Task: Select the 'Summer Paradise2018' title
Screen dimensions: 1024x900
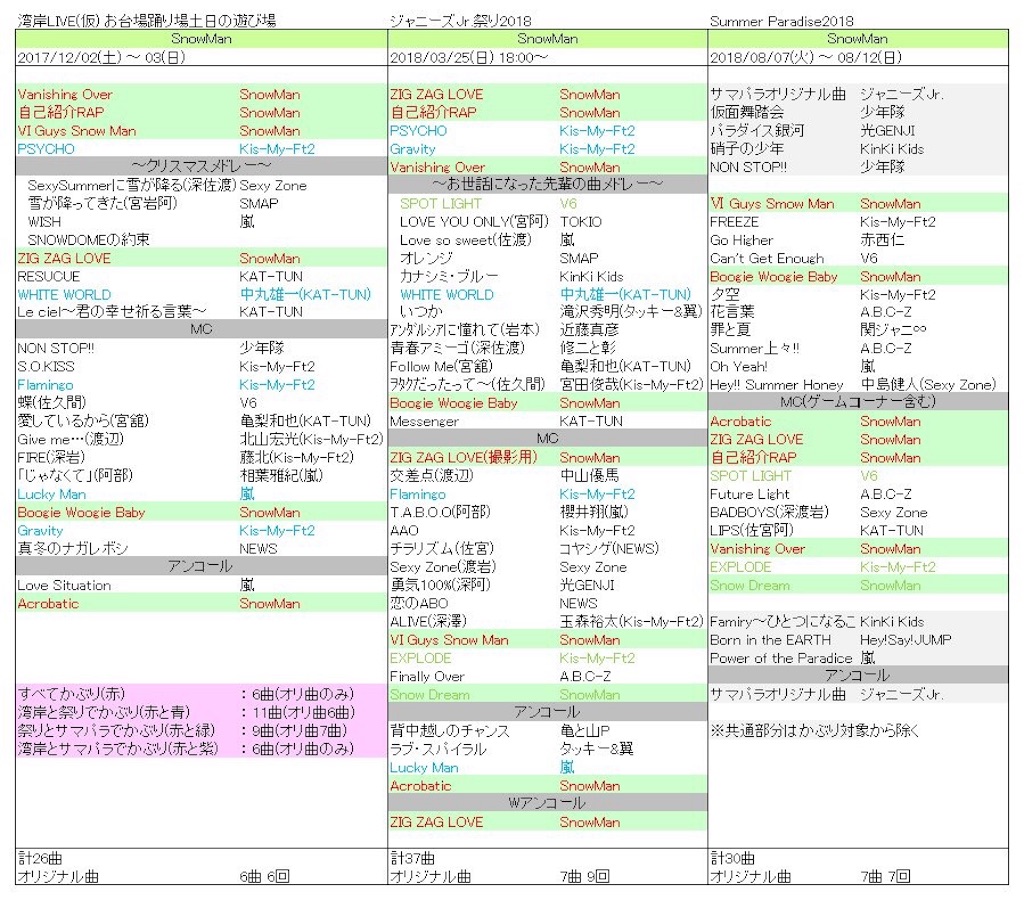Action: (782, 21)
